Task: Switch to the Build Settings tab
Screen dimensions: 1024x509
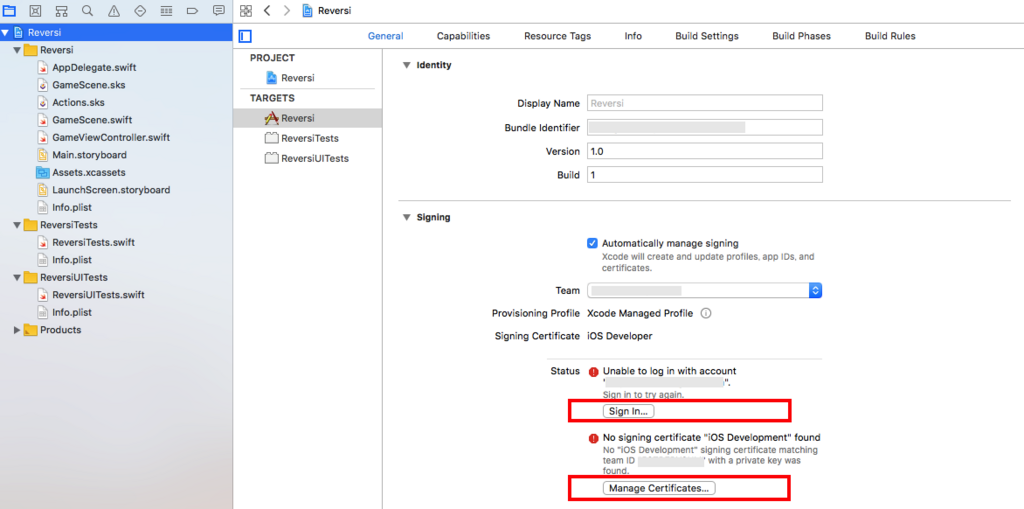Action: point(707,36)
